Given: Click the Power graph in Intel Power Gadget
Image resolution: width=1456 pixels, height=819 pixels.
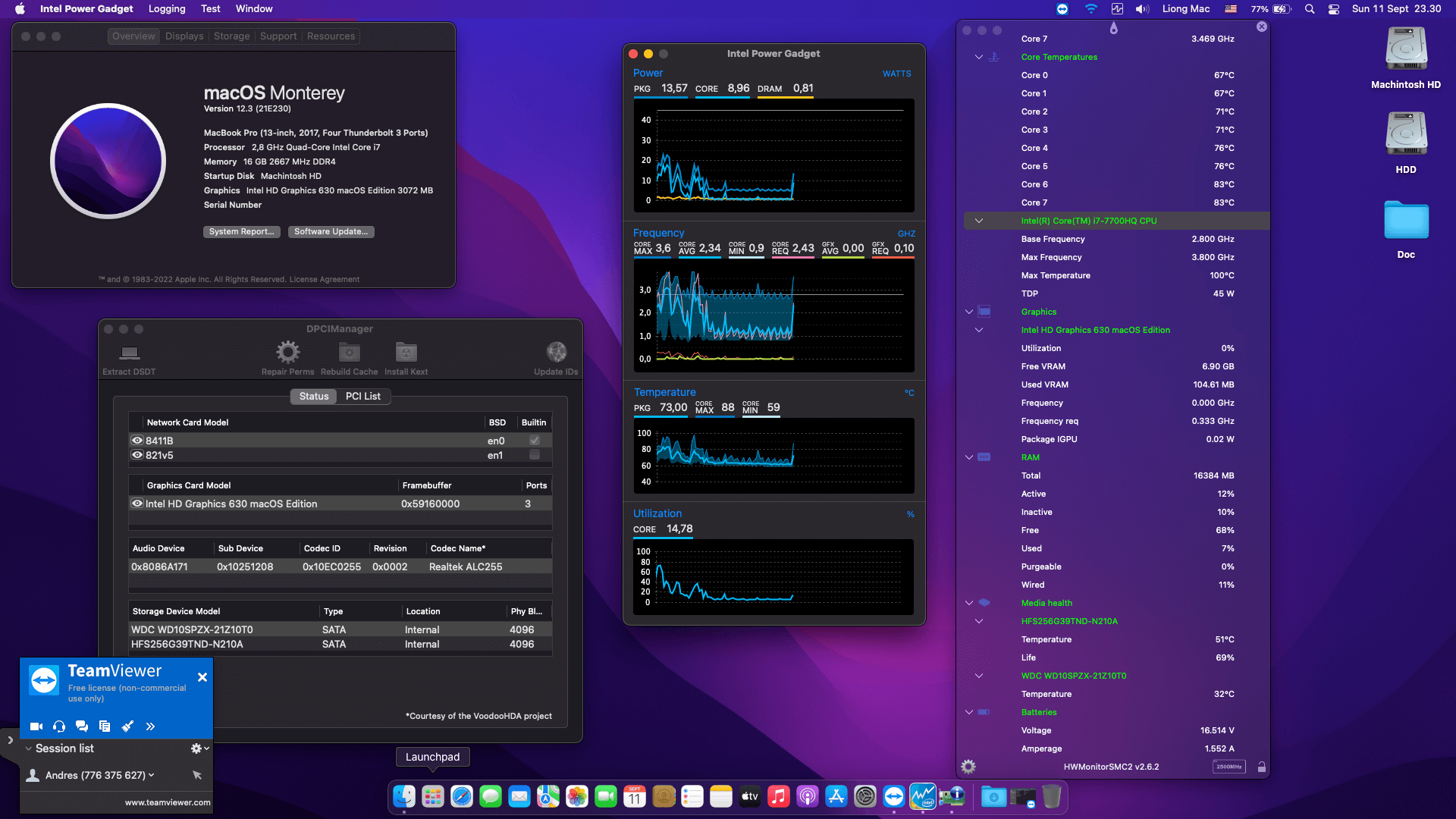Looking at the screenshot, I should coord(773,155).
